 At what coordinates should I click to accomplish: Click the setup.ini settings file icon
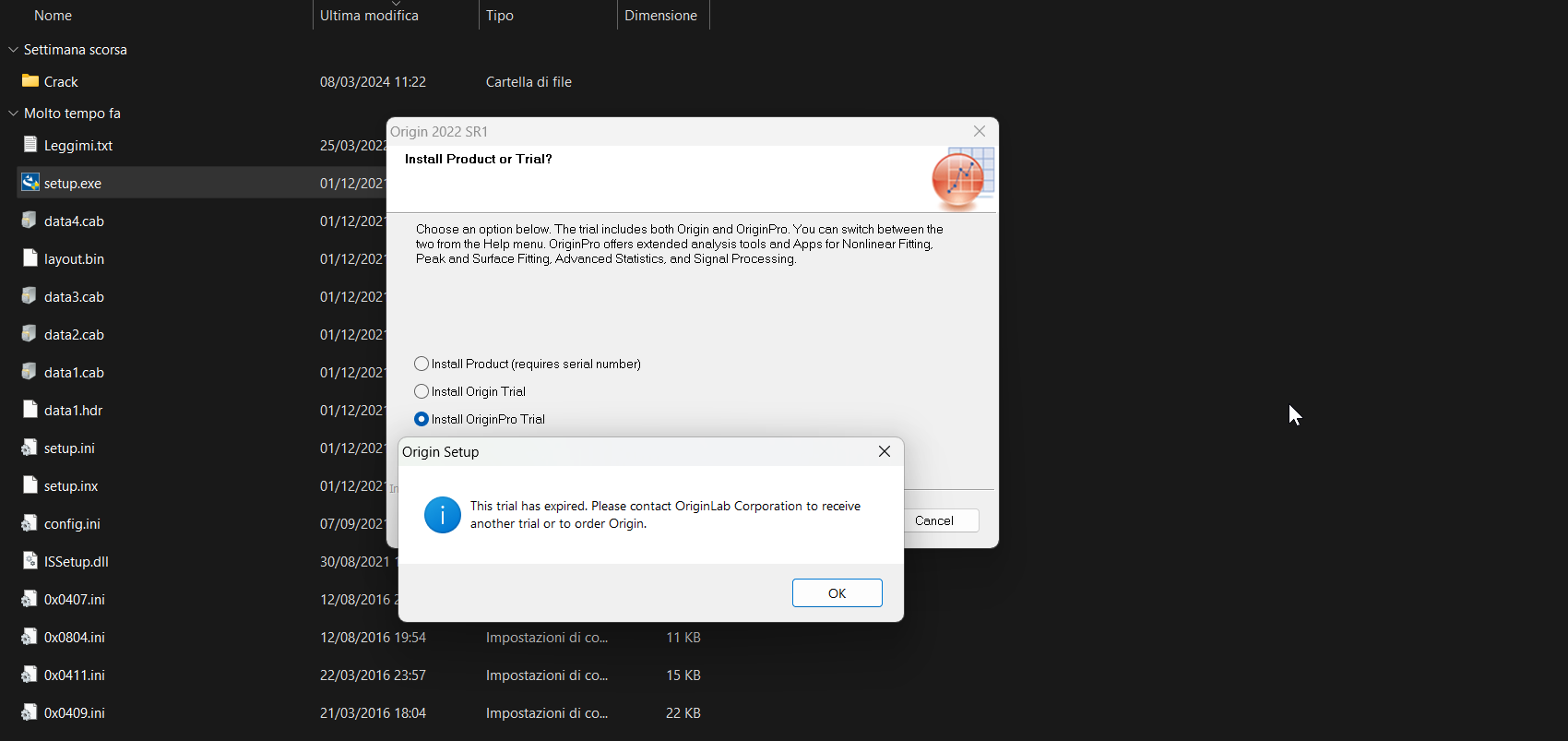coord(30,448)
